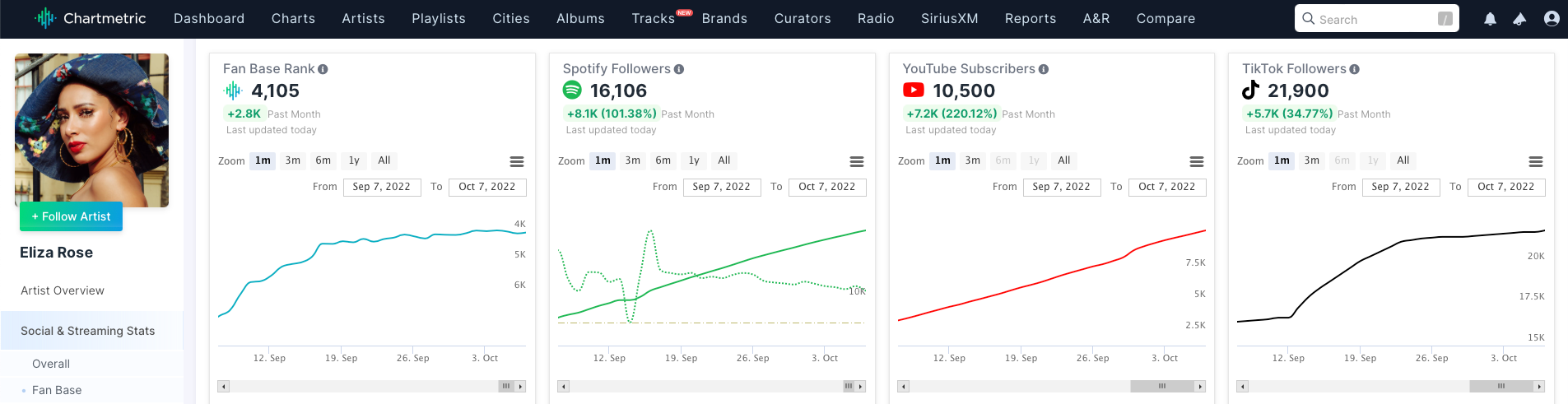Image resolution: width=1568 pixels, height=404 pixels.
Task: Open Tracks in navigation
Action: [654, 18]
